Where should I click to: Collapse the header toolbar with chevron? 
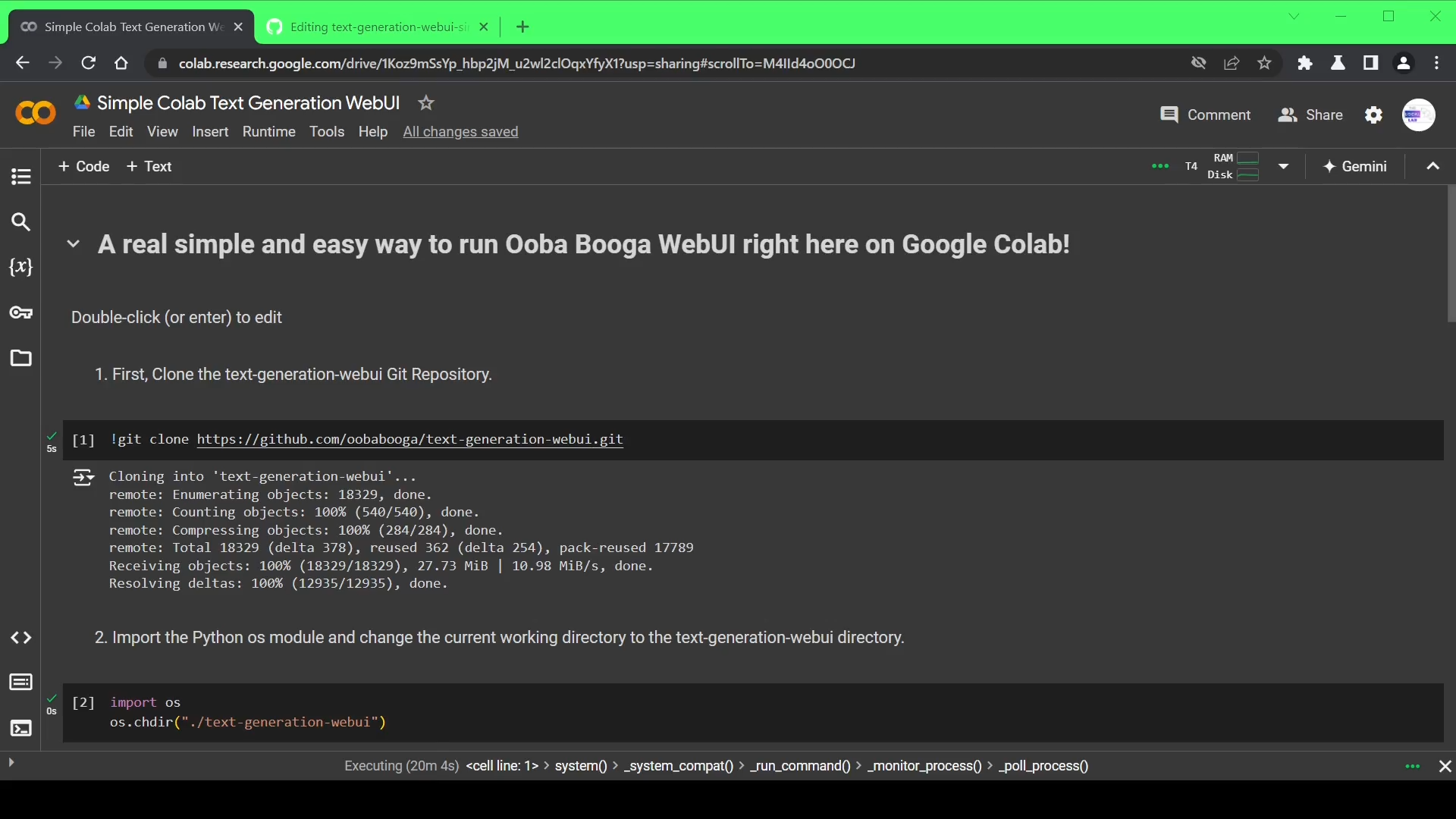1432,167
